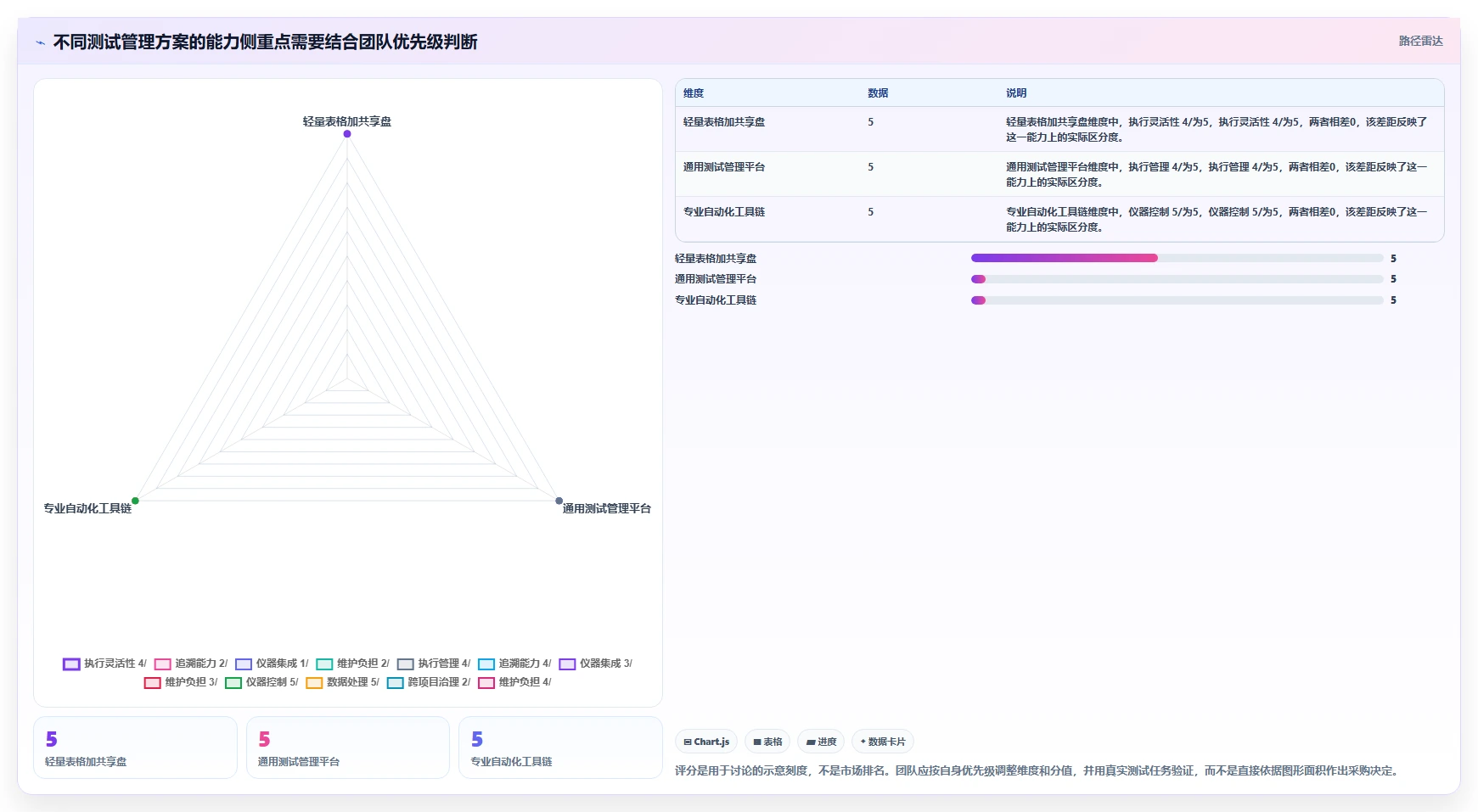This screenshot has width=1478, height=812.
Task: Select the green radar point for 专业自动化工具链
Action: click(135, 501)
